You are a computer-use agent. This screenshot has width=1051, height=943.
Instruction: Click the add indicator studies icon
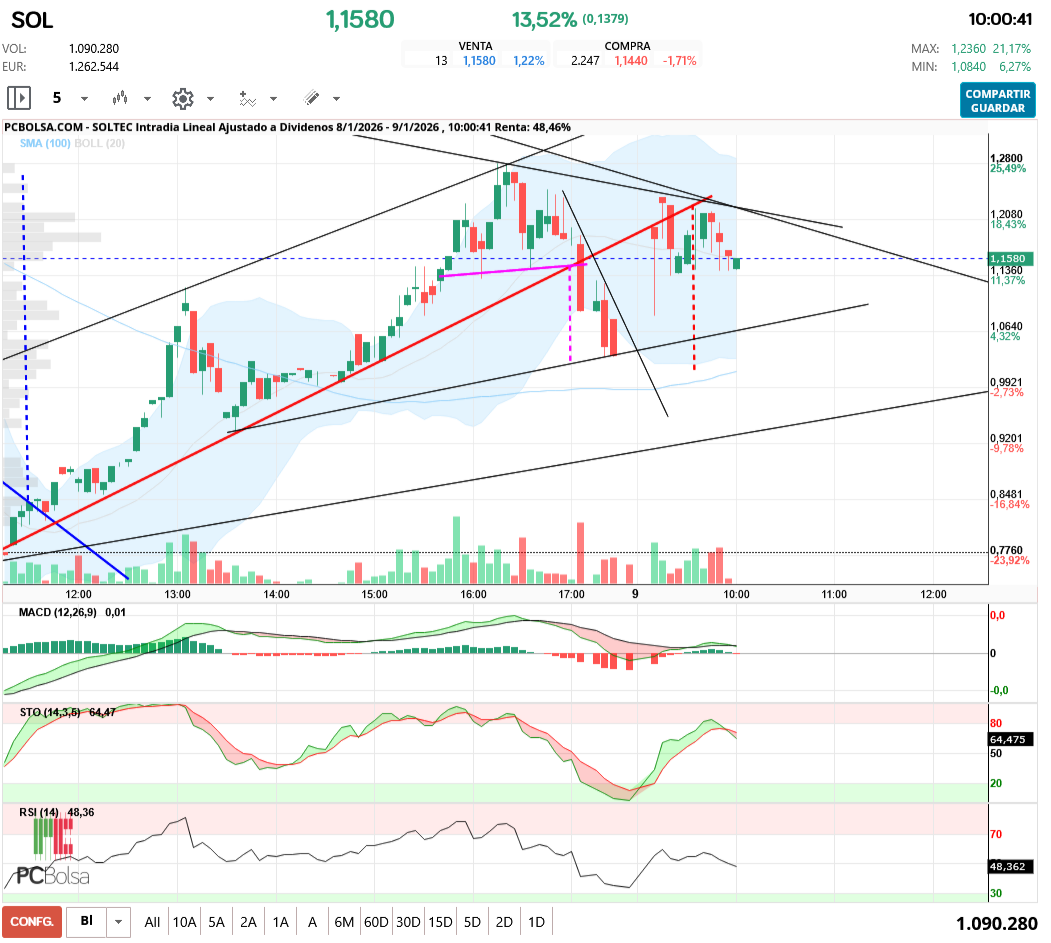click(247, 98)
